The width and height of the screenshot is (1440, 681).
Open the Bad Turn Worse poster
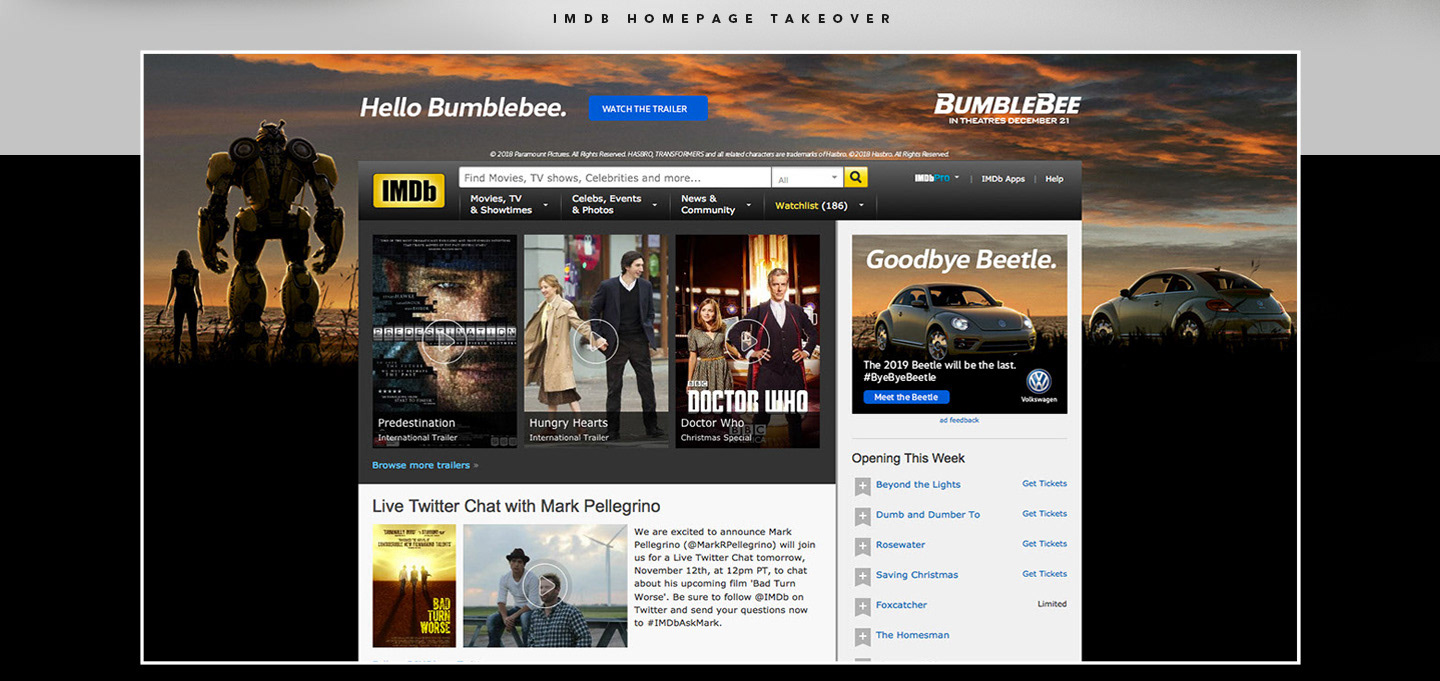tap(414, 586)
